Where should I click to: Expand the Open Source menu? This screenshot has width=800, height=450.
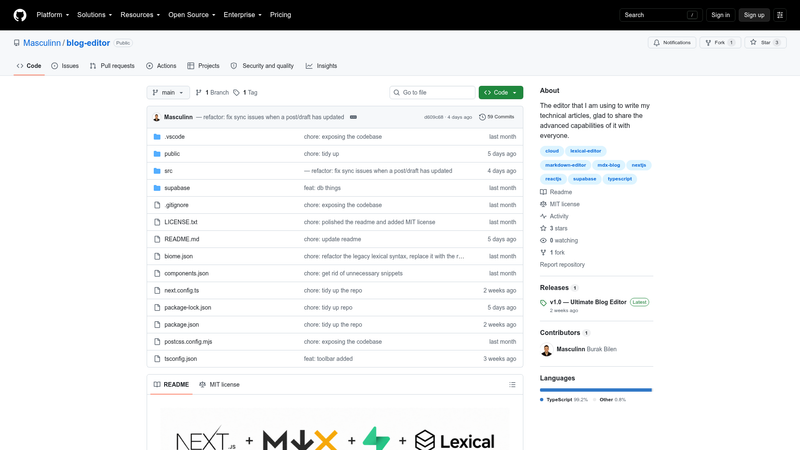tap(192, 15)
